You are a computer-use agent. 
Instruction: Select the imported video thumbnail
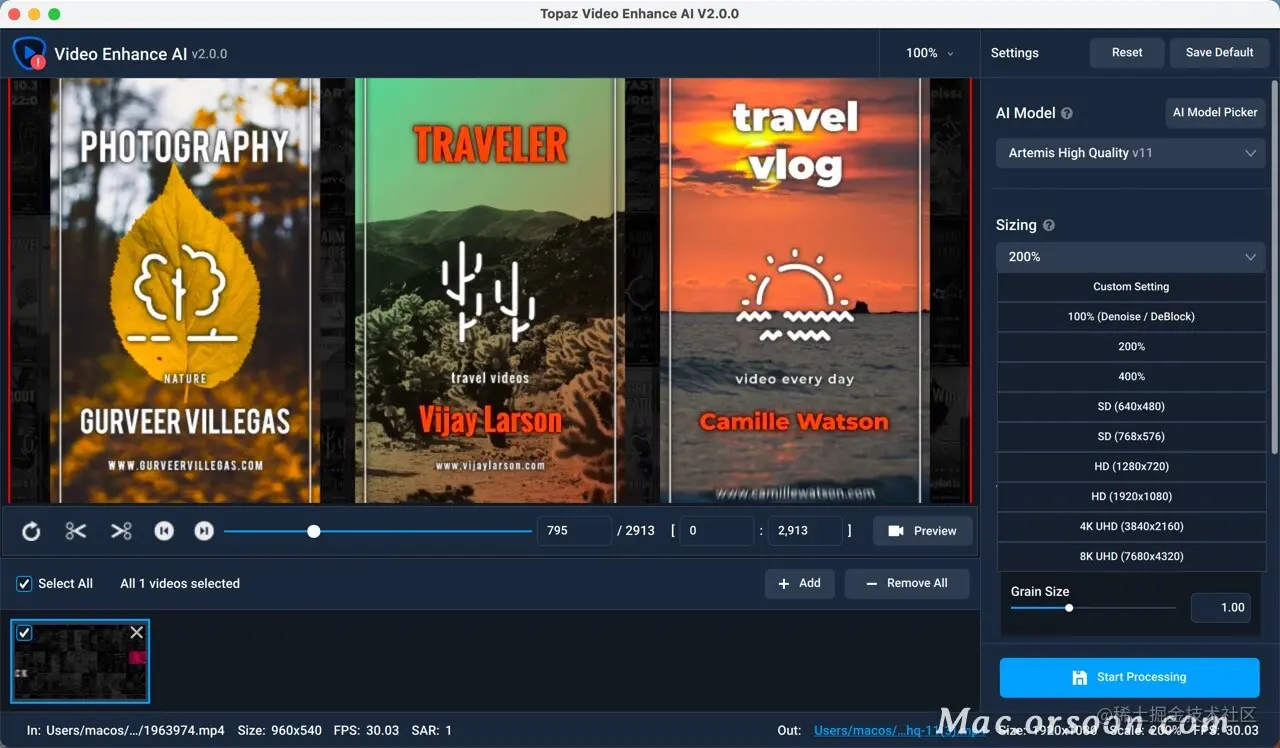click(80, 661)
